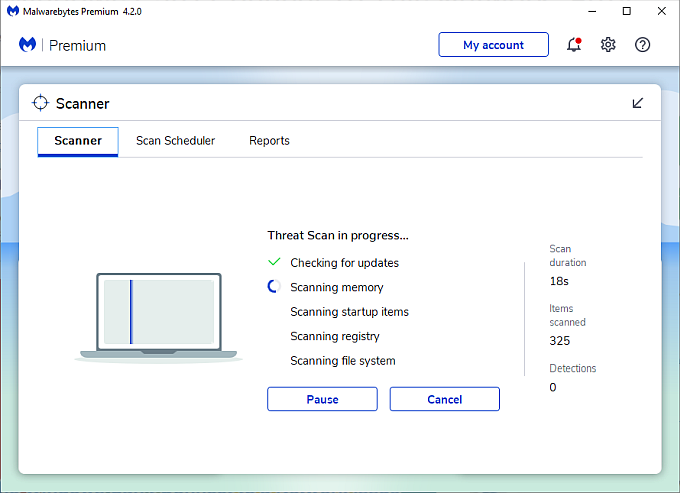
Task: Click 'Scanning file system' text
Action: (x=343, y=361)
